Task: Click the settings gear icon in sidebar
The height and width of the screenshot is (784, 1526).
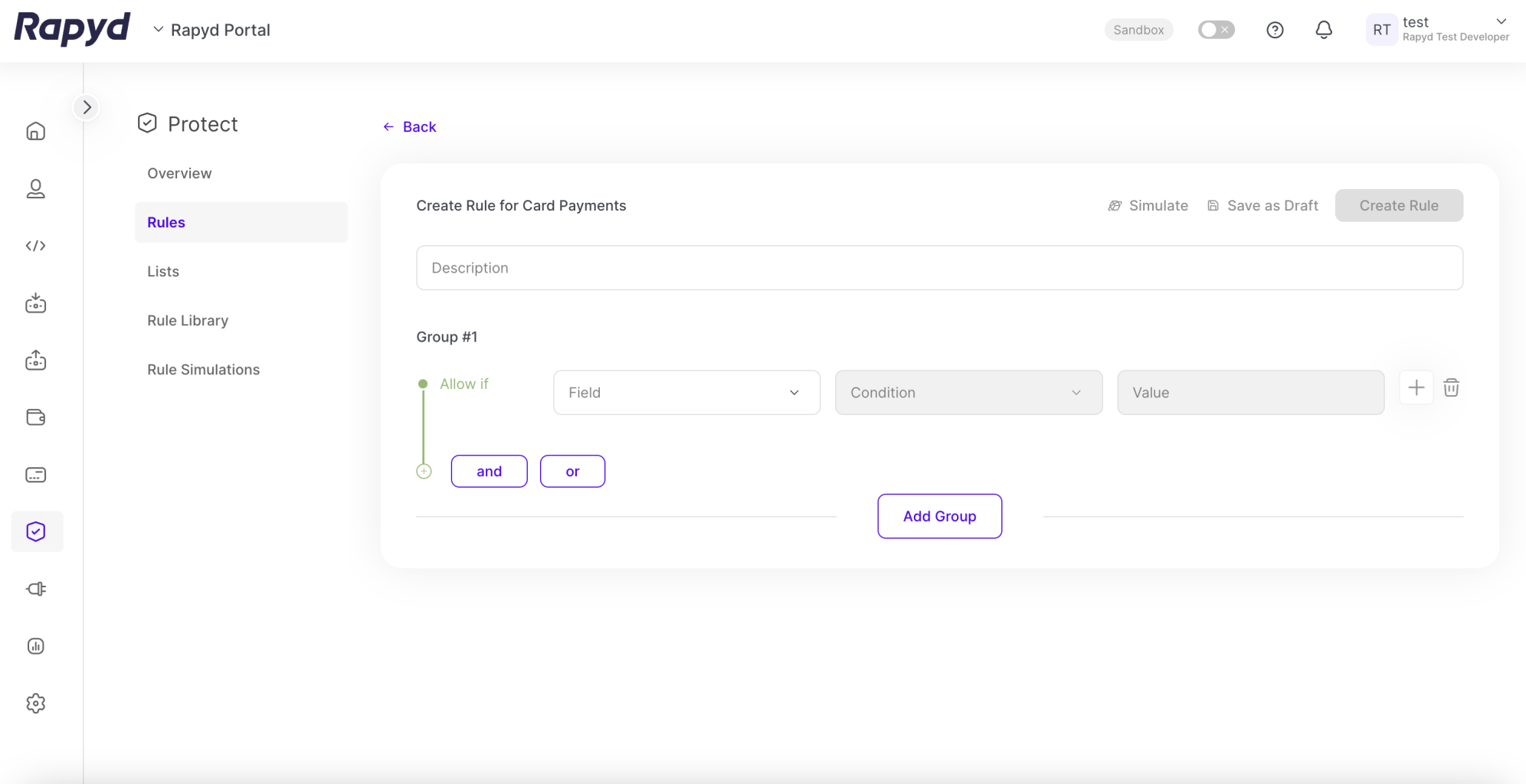Action: 36,703
